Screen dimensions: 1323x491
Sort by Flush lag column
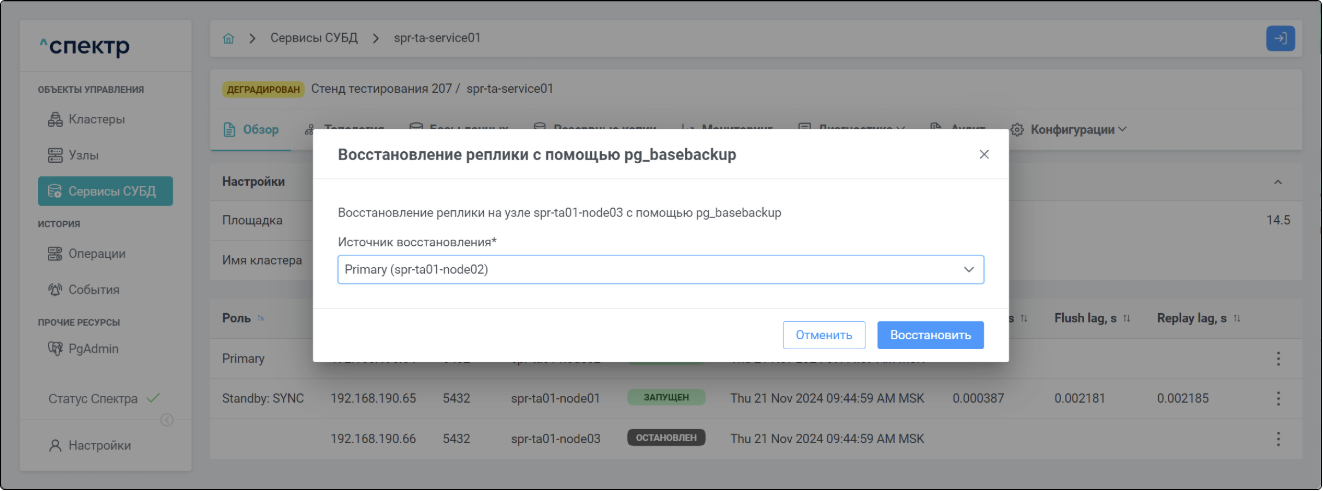coord(1092,318)
